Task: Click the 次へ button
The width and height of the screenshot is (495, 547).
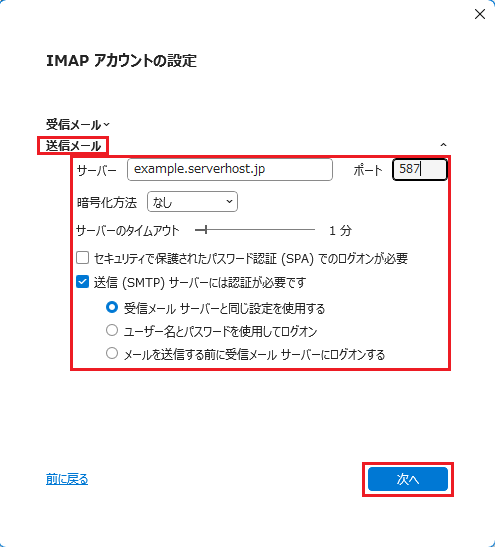Action: (x=408, y=479)
